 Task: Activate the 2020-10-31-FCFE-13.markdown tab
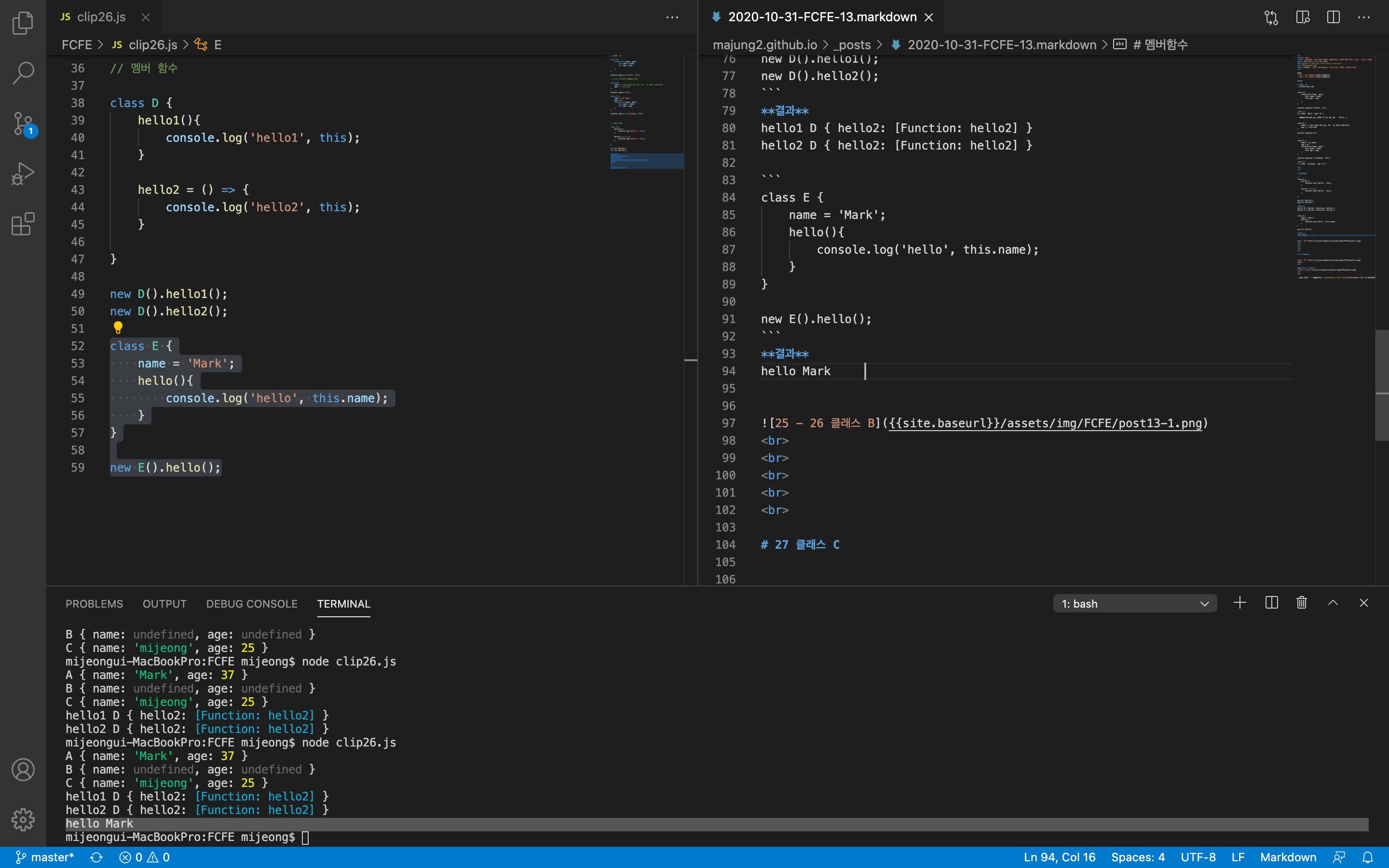[x=822, y=17]
